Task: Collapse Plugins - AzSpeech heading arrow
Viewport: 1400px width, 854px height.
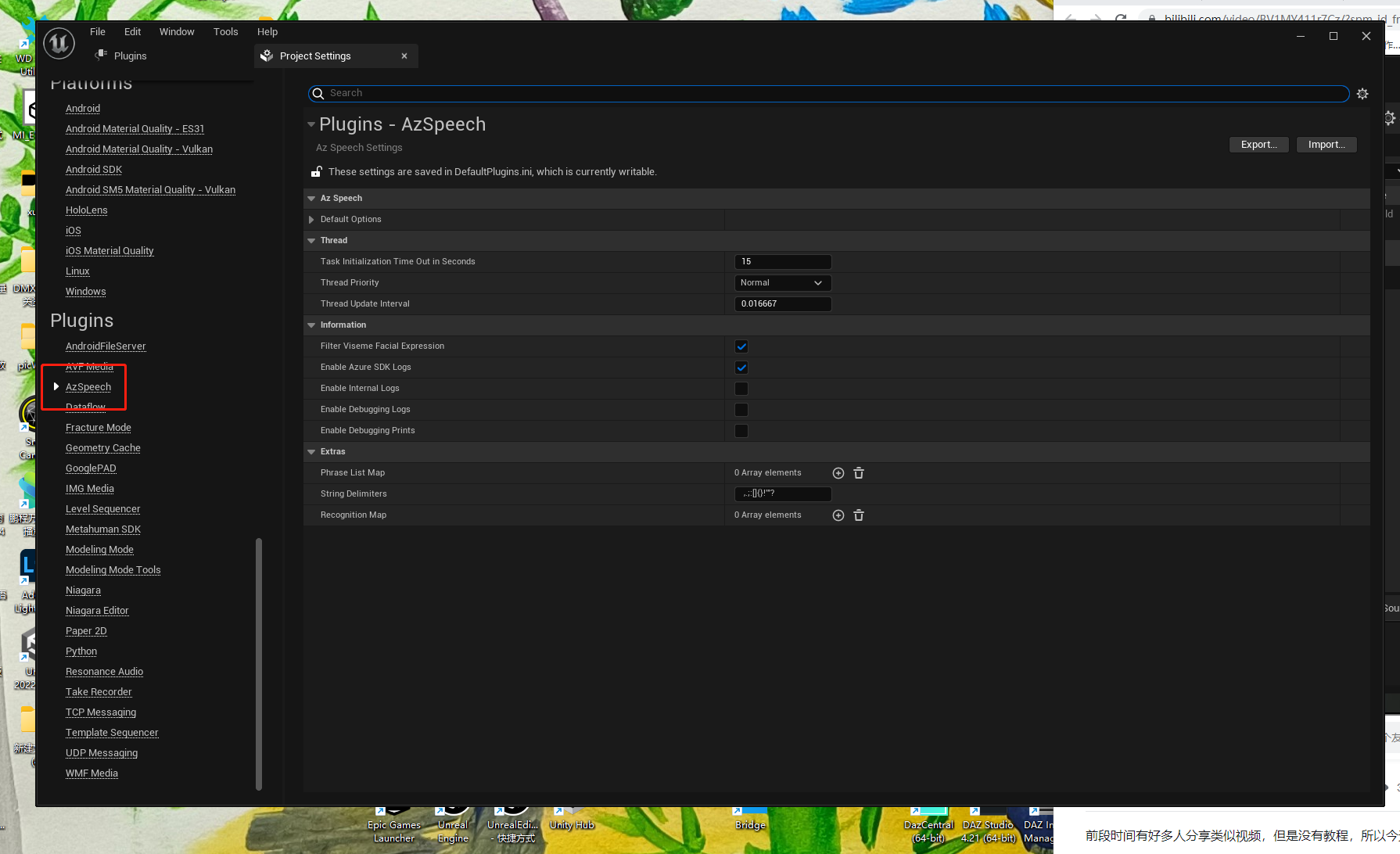Action: click(311, 124)
